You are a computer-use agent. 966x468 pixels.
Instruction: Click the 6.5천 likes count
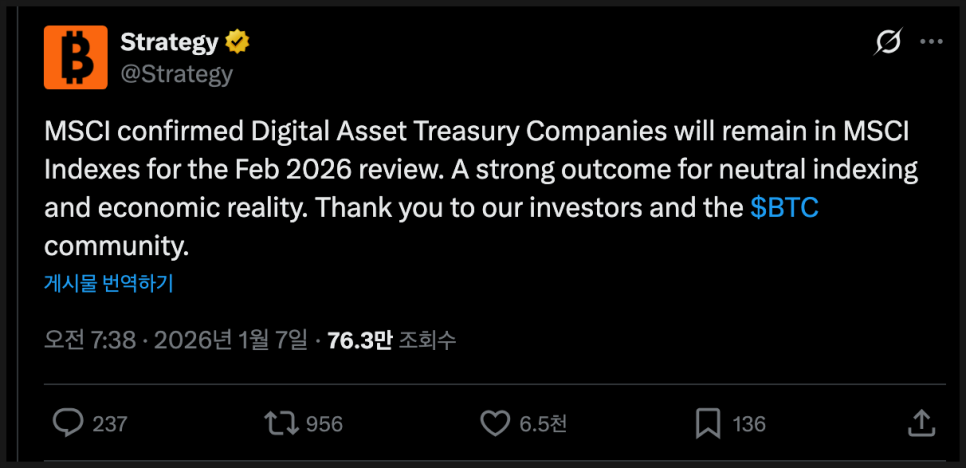tap(544, 424)
